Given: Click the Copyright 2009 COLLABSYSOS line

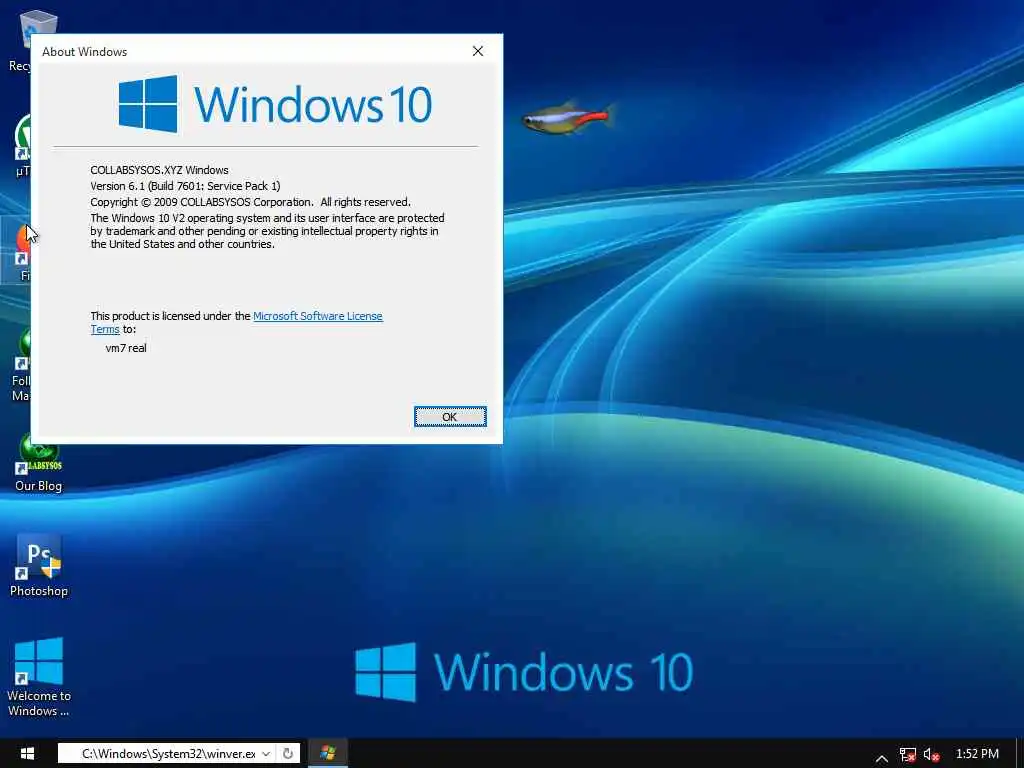Looking at the screenshot, I should tap(251, 202).
